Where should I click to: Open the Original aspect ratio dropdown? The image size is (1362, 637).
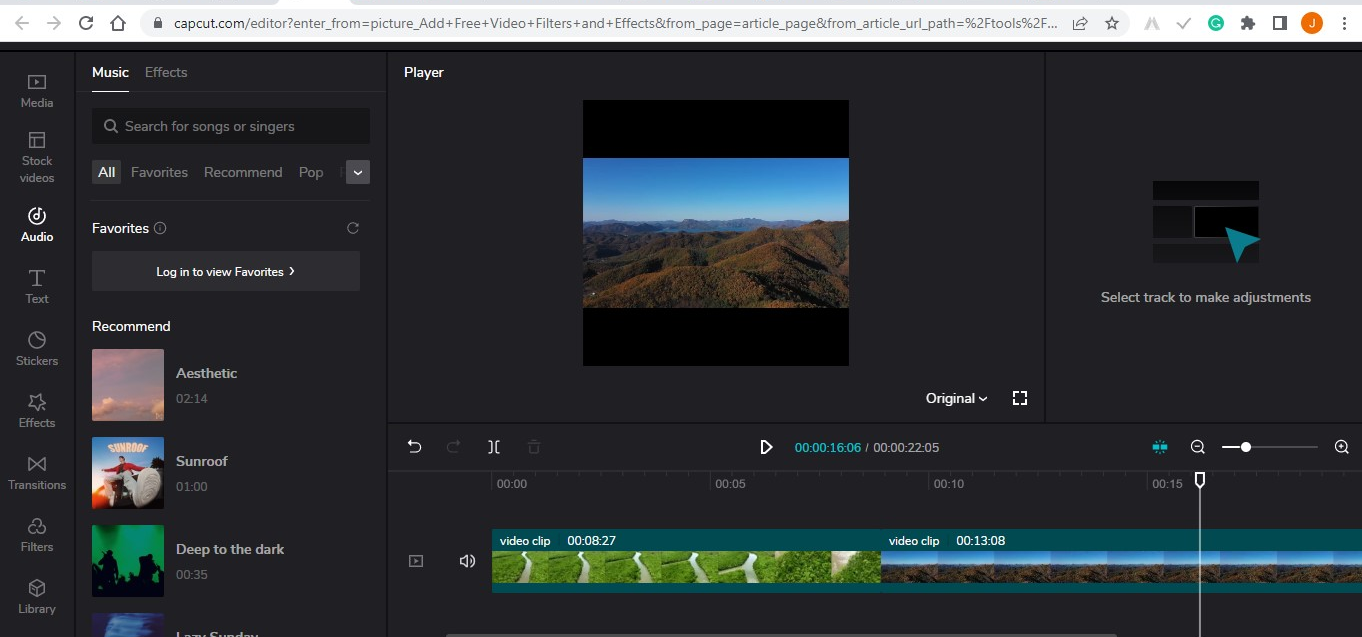tap(956, 398)
